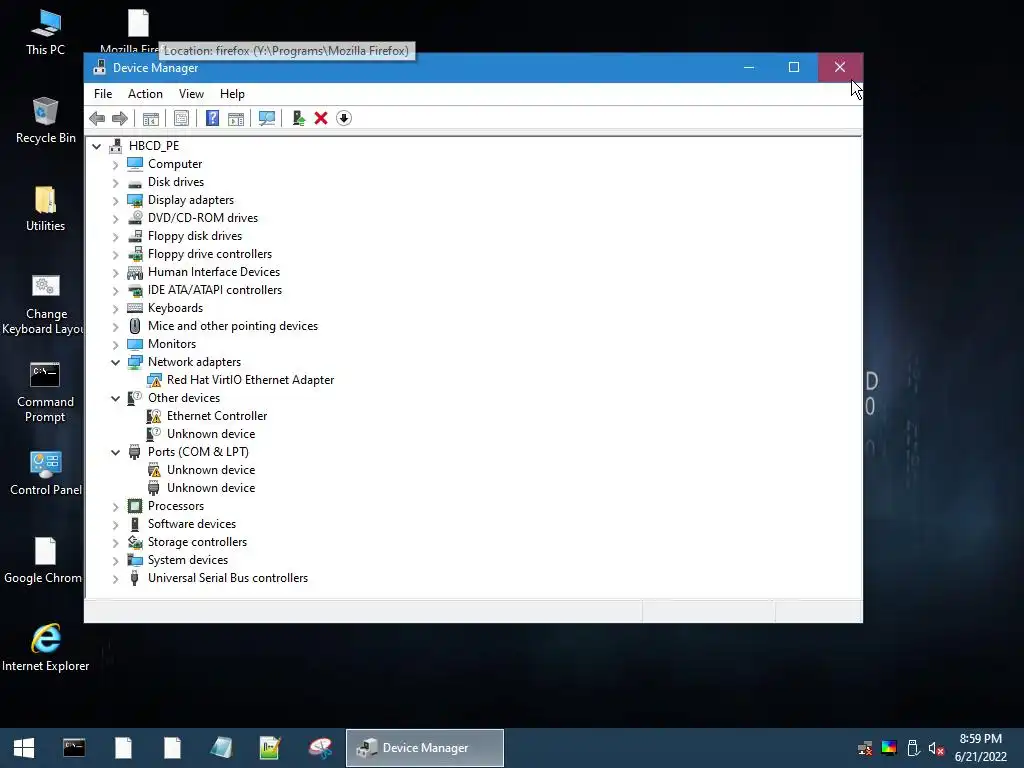Click Device Manager taskbar button
This screenshot has width=1024, height=768.
coord(424,748)
